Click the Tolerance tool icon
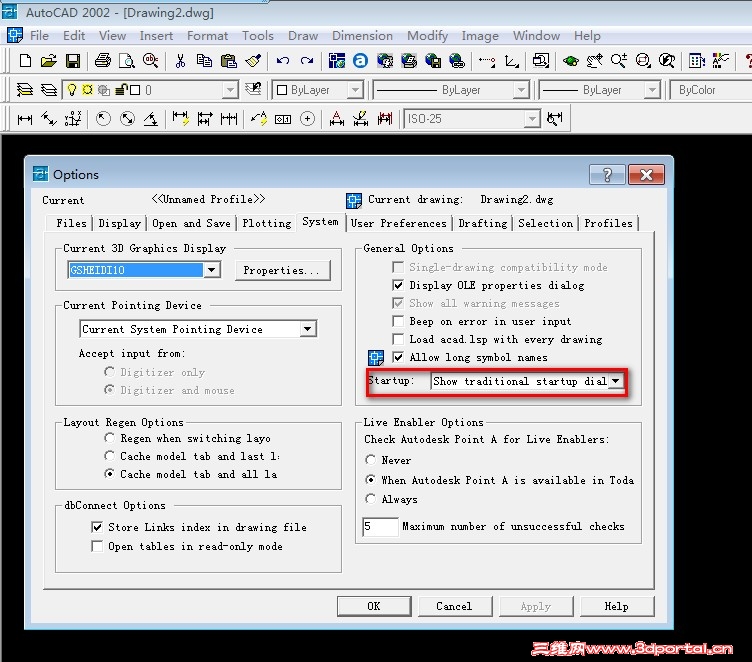 point(283,118)
